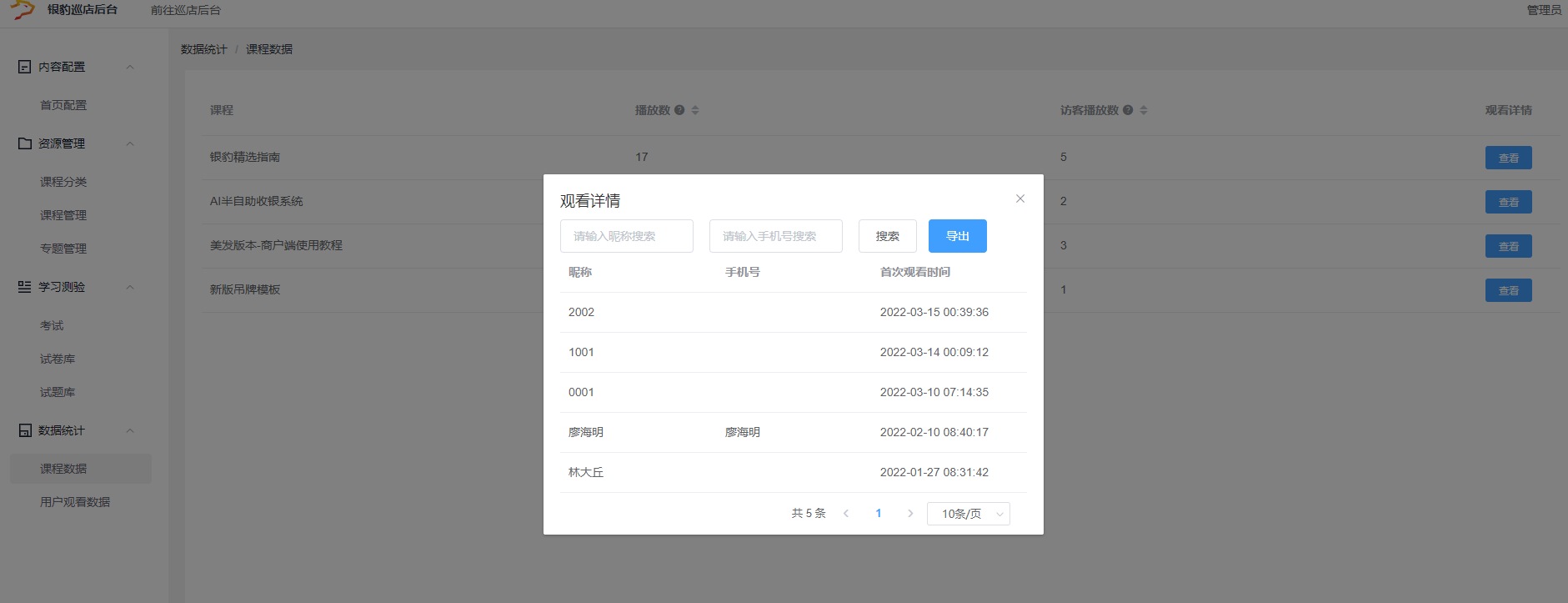1568x603 pixels.
Task: Click the 资源管理 folder icon
Action: tap(25, 143)
